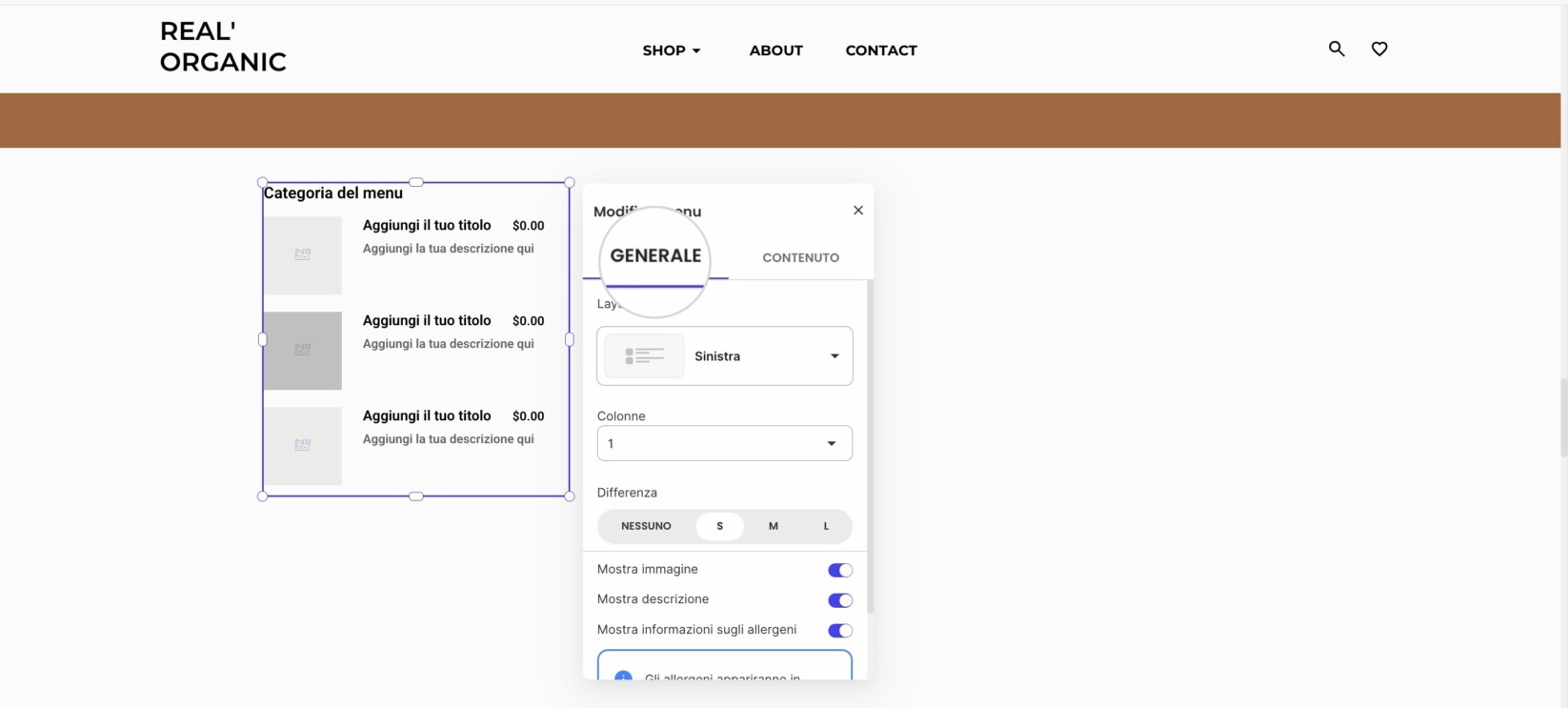Viewport: 1568px width, 708px height.
Task: Select the GENERALE tab
Action: (x=655, y=255)
